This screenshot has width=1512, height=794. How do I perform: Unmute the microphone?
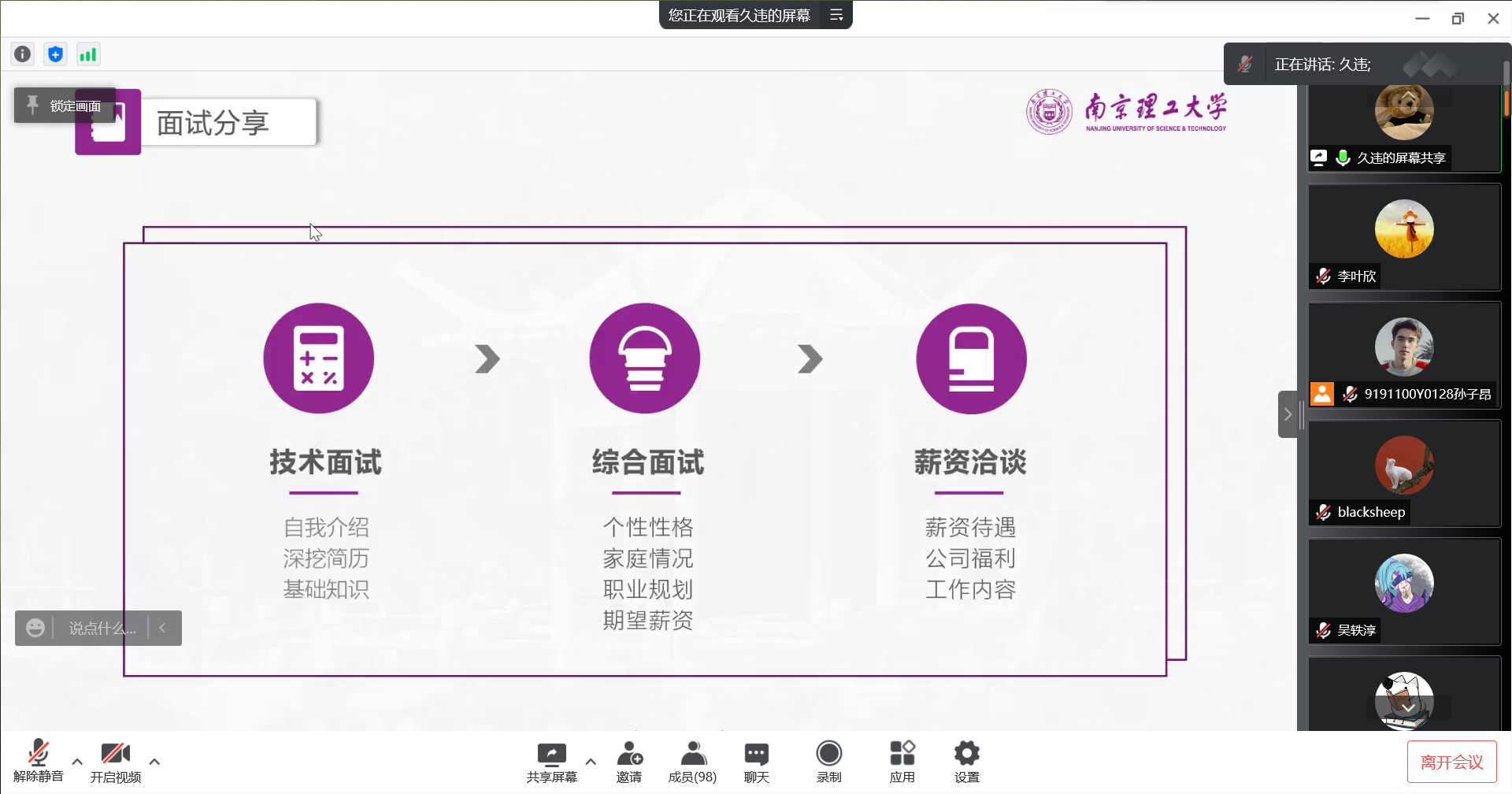pyautogui.click(x=38, y=762)
